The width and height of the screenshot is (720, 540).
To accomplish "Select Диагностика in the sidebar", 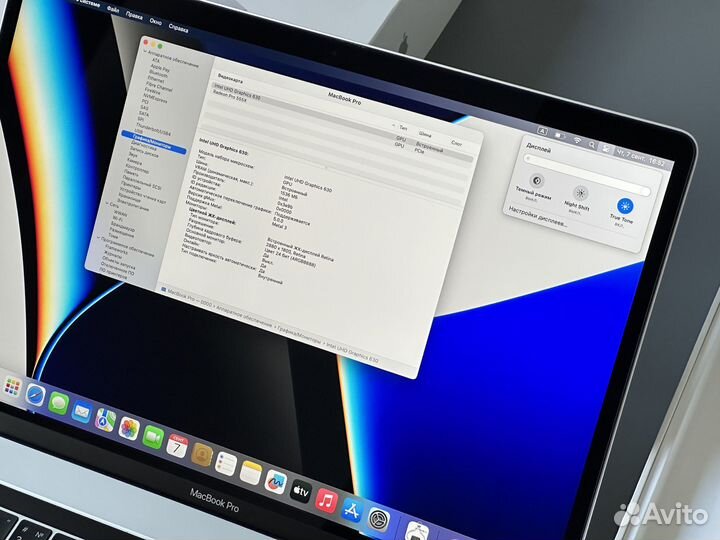I will click(x=144, y=145).
